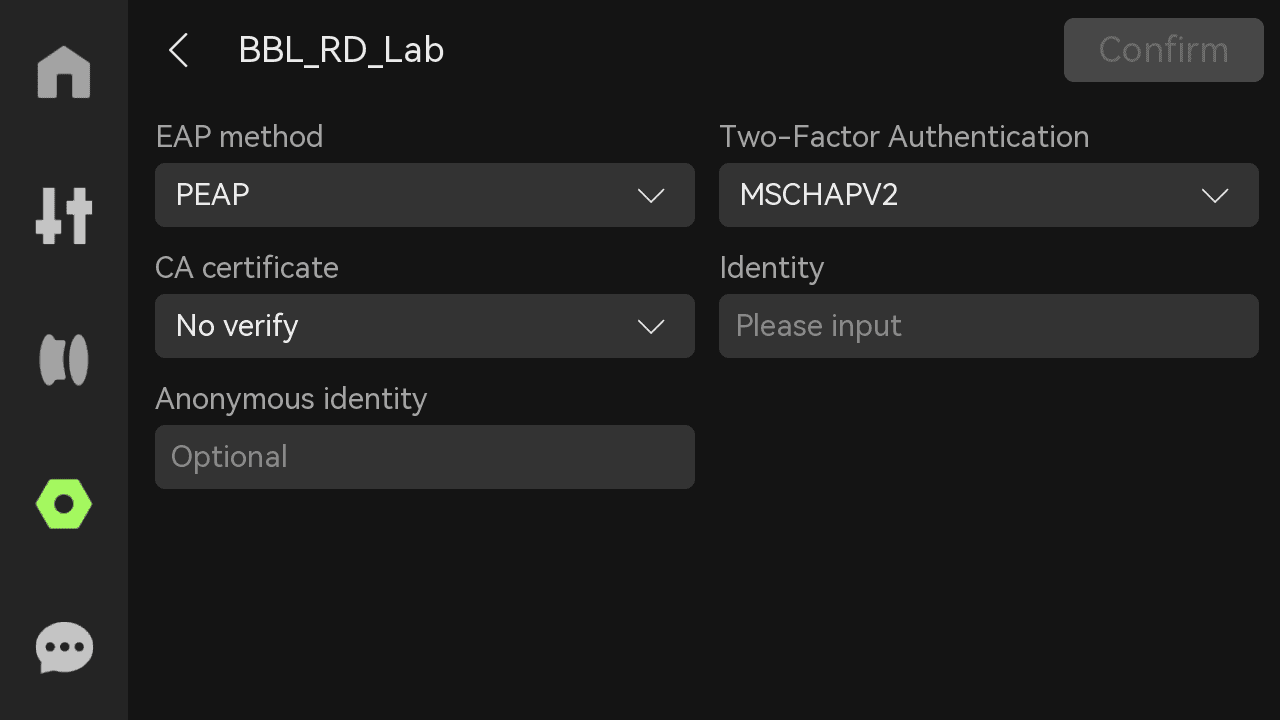Open the messages chat bubble icon
This screenshot has width=1280, height=720.
pos(64,648)
